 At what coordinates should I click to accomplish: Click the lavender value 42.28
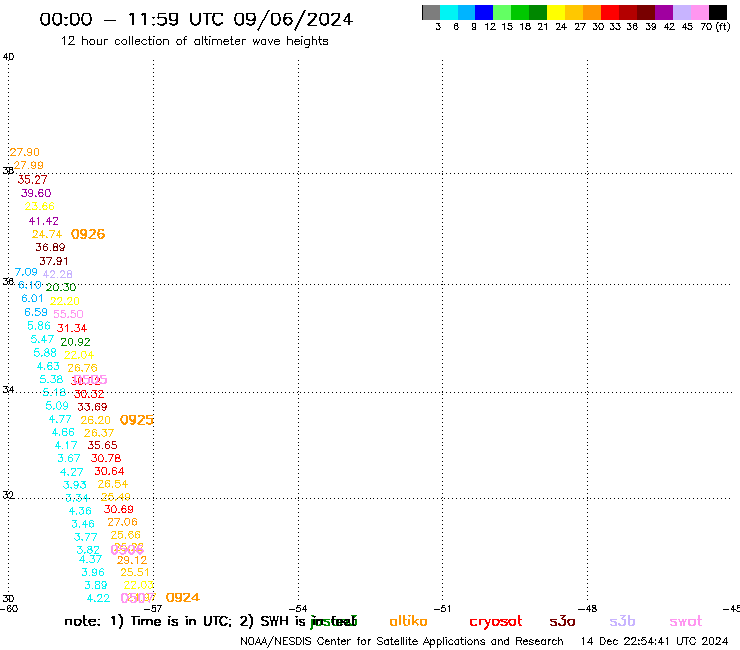coord(58,274)
